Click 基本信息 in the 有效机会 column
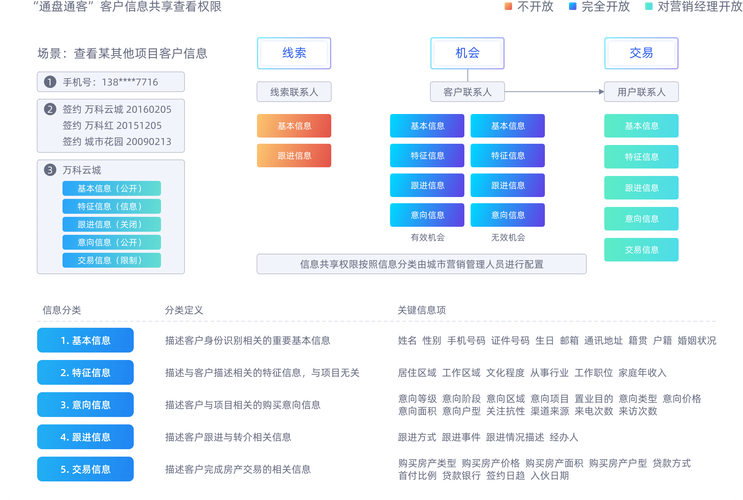The width and height of the screenshot is (743, 500). pos(427,126)
